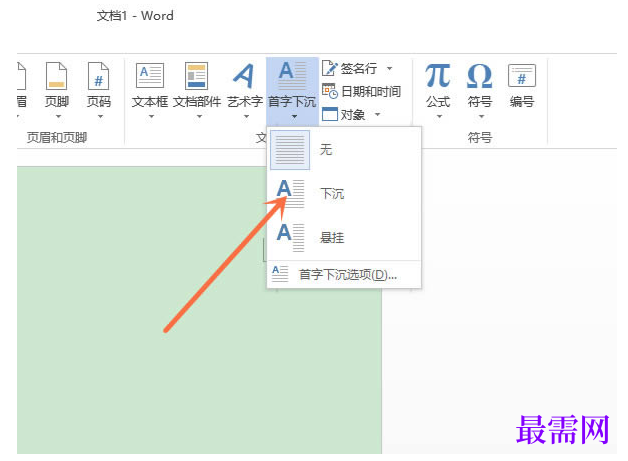Select the 无 menu label
Image resolution: width=628 pixels, height=461 pixels.
(326, 150)
